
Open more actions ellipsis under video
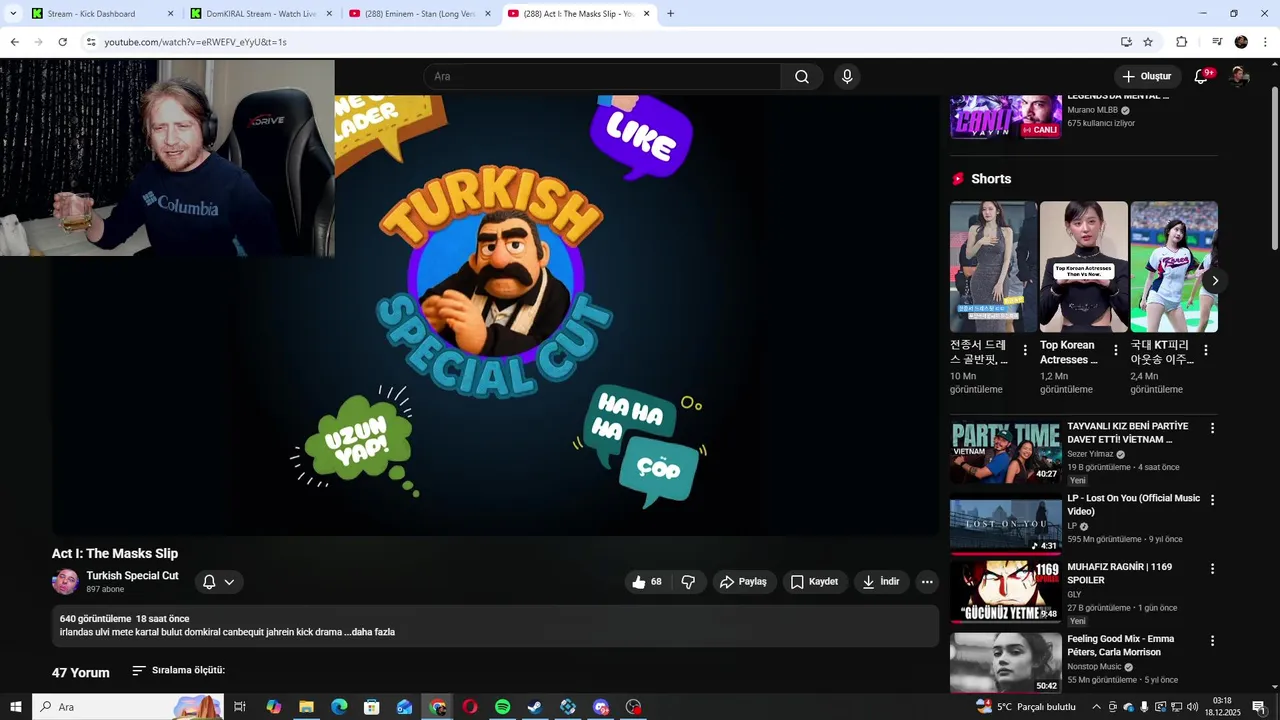927,582
